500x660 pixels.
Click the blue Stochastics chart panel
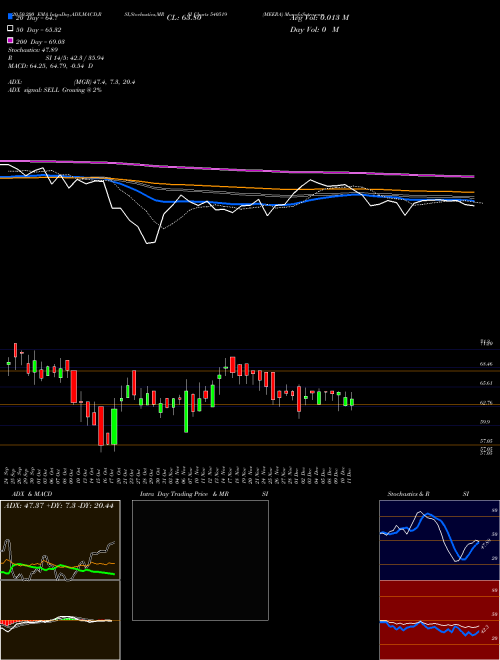coord(439,540)
